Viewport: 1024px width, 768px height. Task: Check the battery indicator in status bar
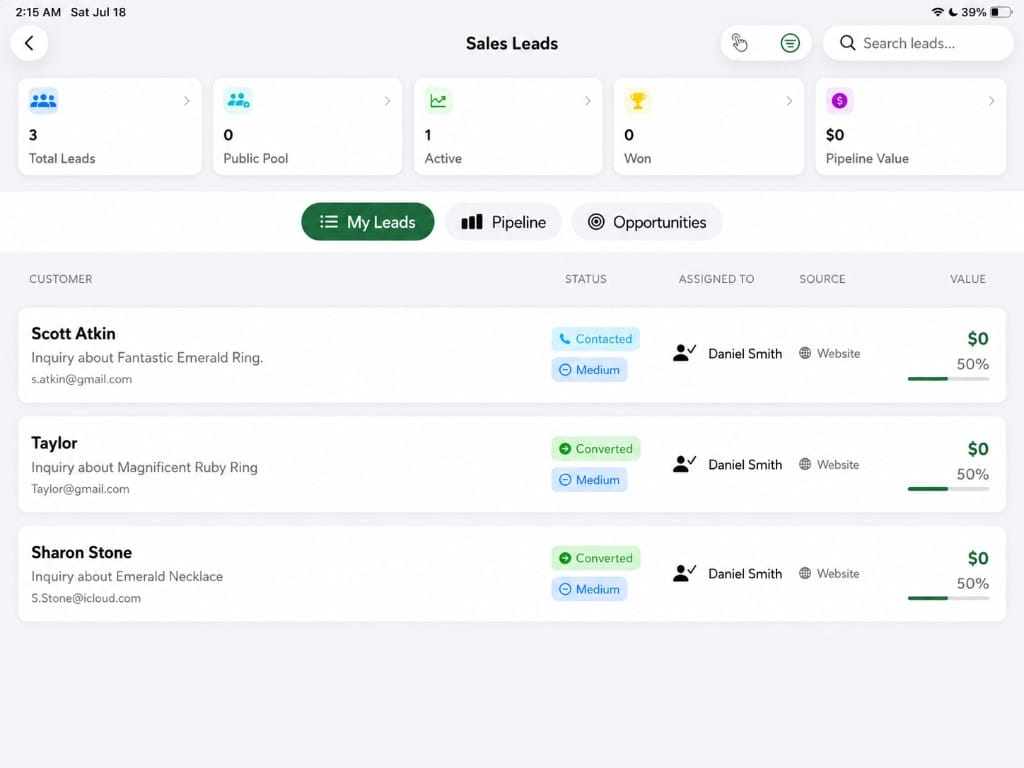[x=1000, y=12]
